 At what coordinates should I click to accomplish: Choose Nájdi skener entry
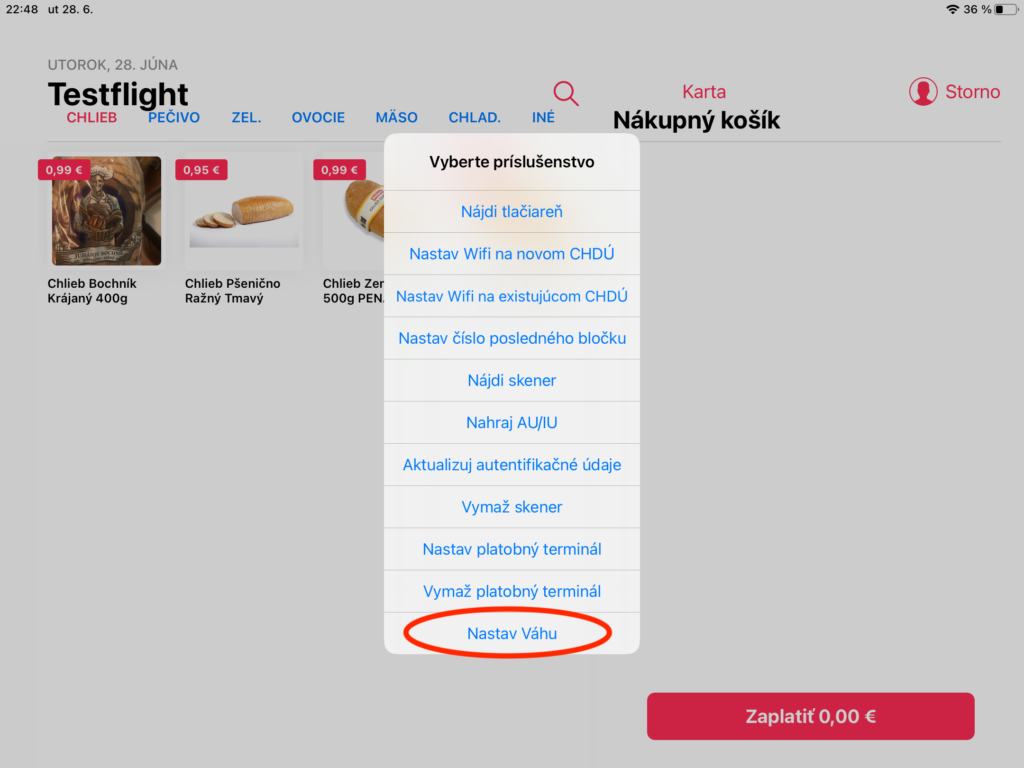pos(511,380)
